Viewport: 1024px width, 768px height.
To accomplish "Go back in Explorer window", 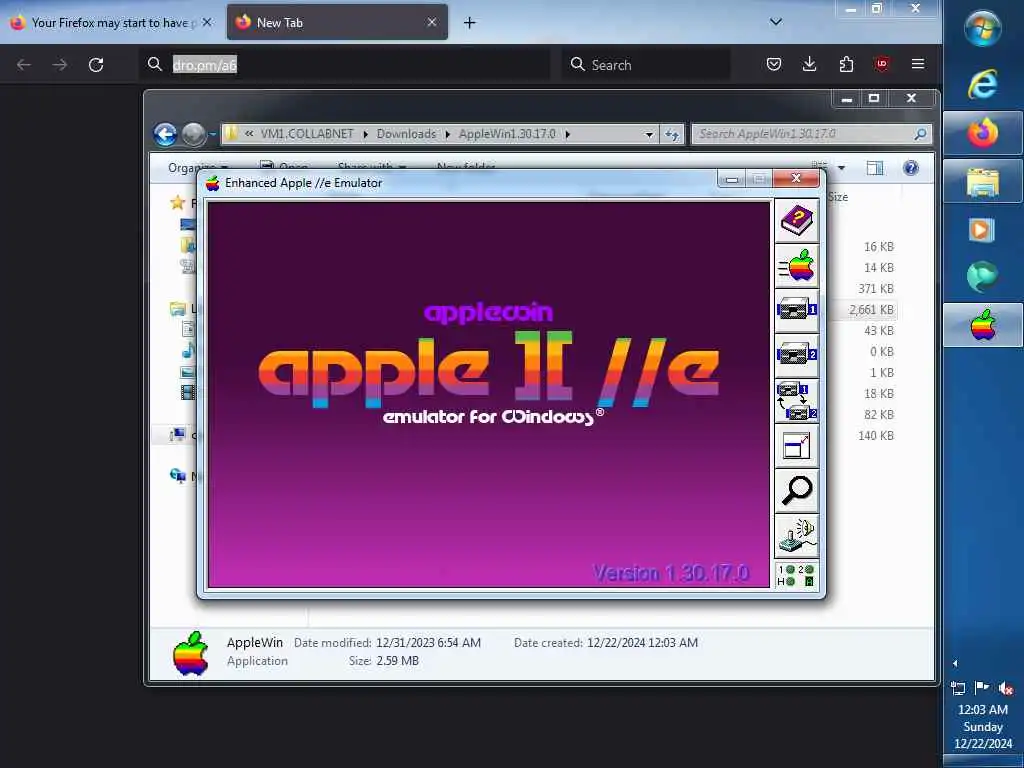I will (165, 135).
